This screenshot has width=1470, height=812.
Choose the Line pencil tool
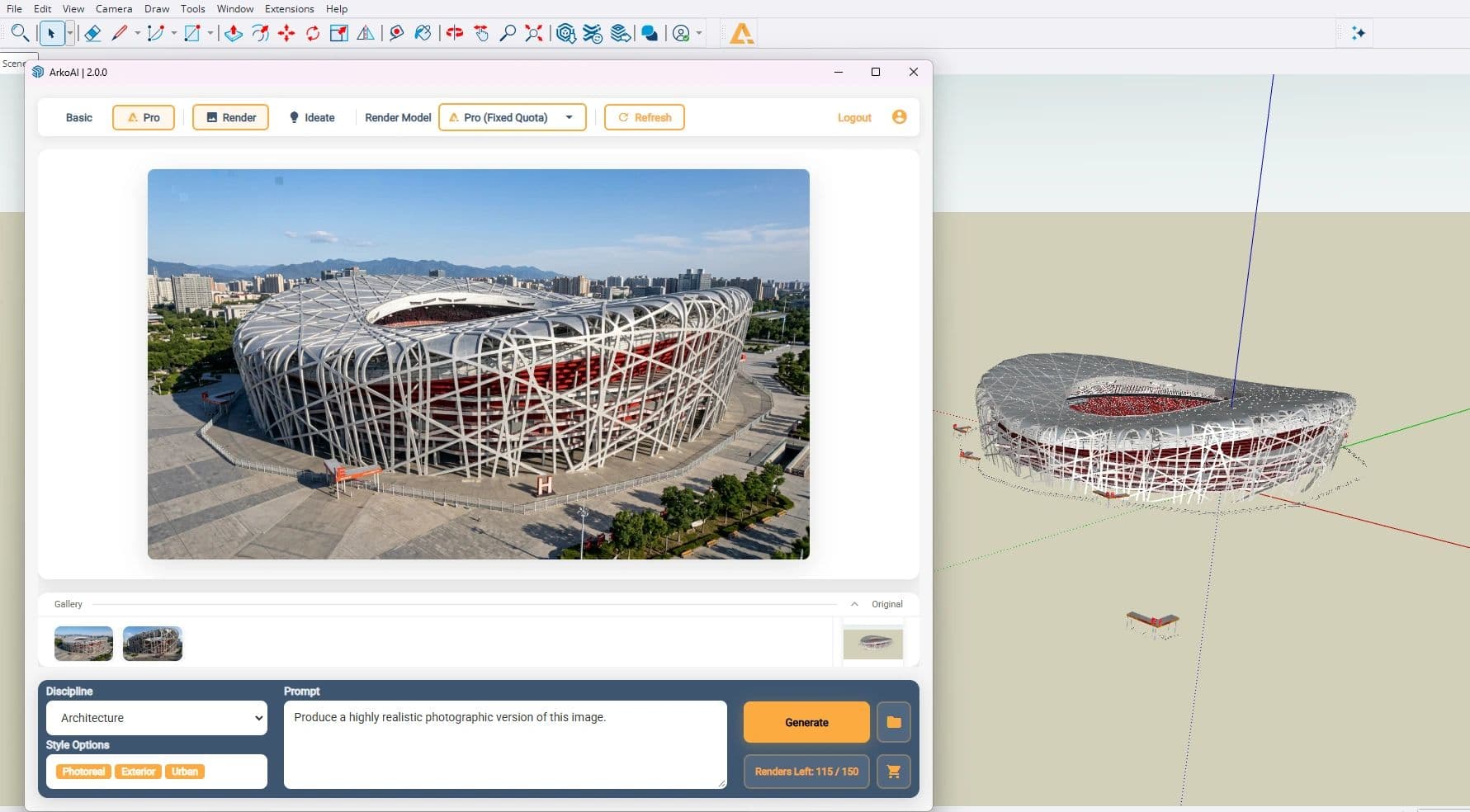pos(120,33)
